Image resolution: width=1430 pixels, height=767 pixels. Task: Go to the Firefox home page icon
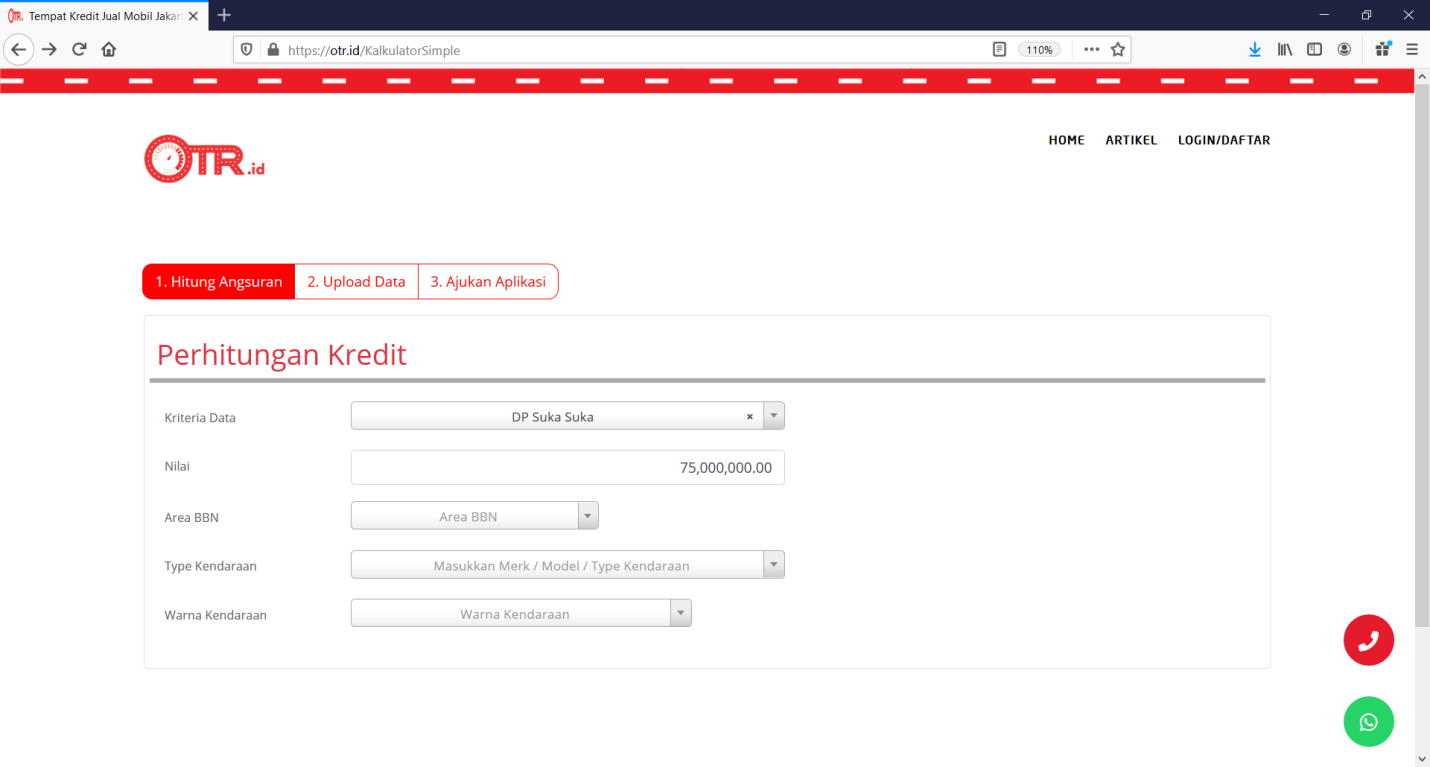[x=109, y=49]
